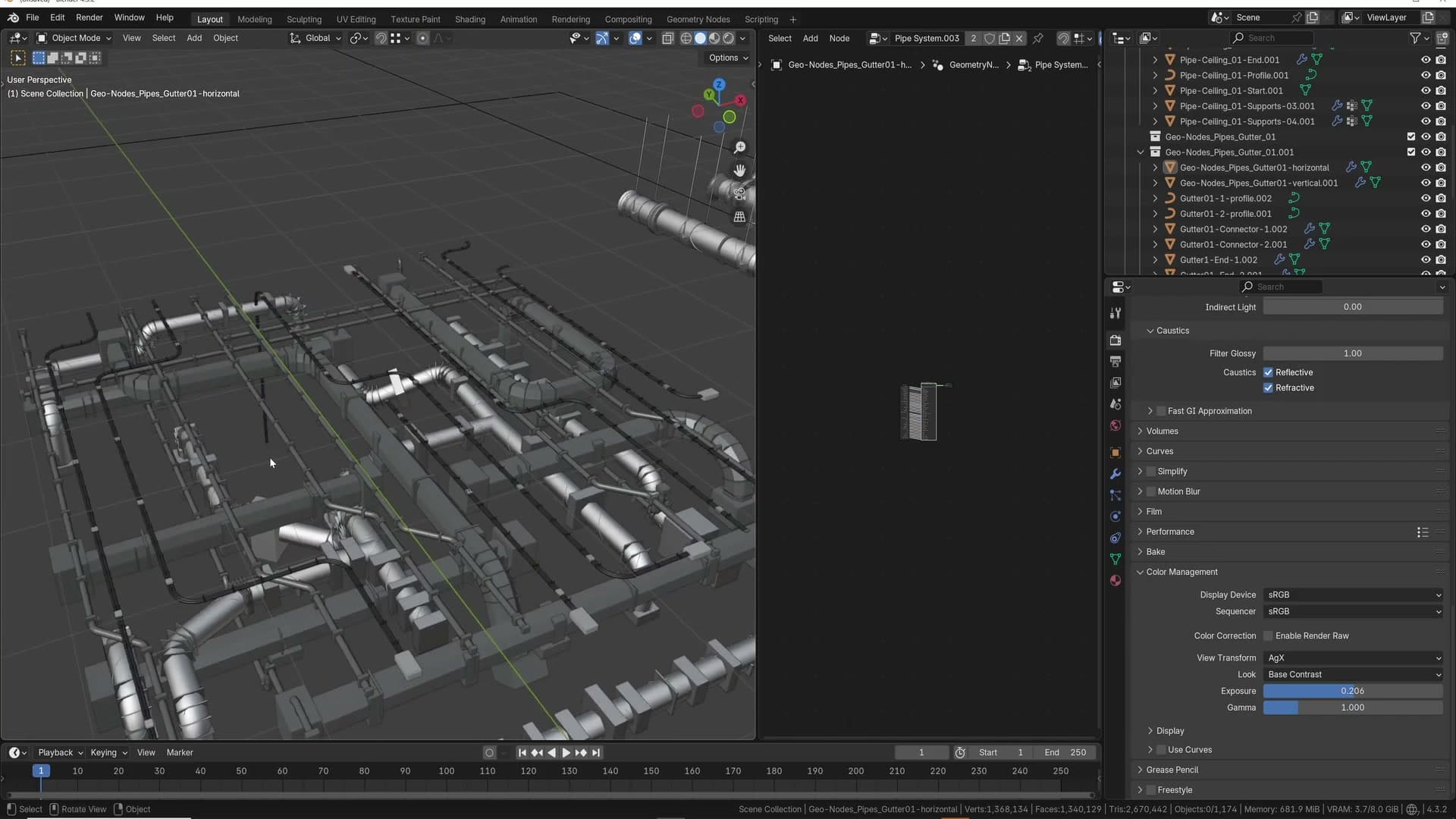Open the Playback dropdown in the timeline
1456x819 pixels.
coord(60,753)
